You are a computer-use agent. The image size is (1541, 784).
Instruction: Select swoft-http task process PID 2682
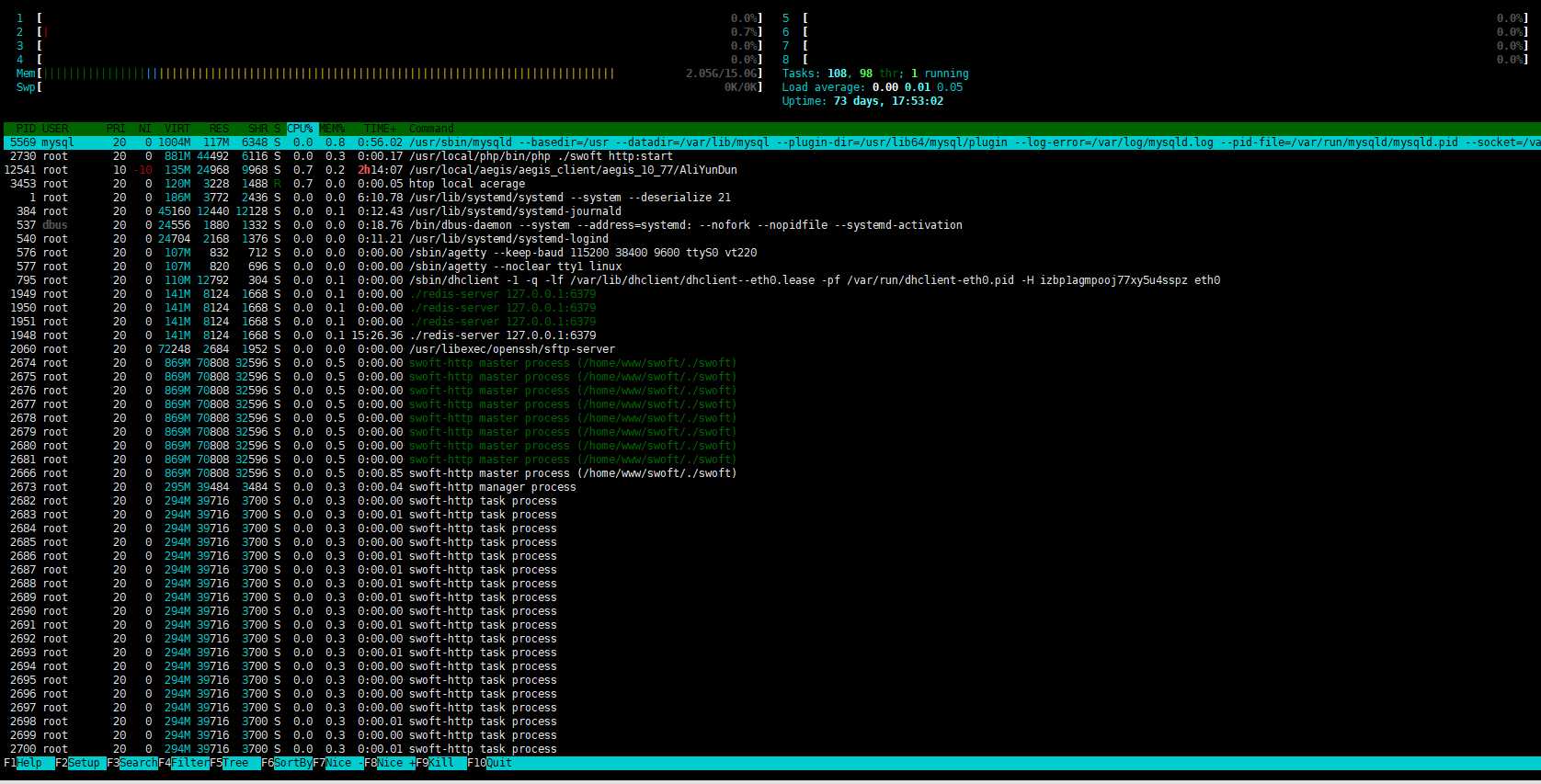tap(770, 501)
